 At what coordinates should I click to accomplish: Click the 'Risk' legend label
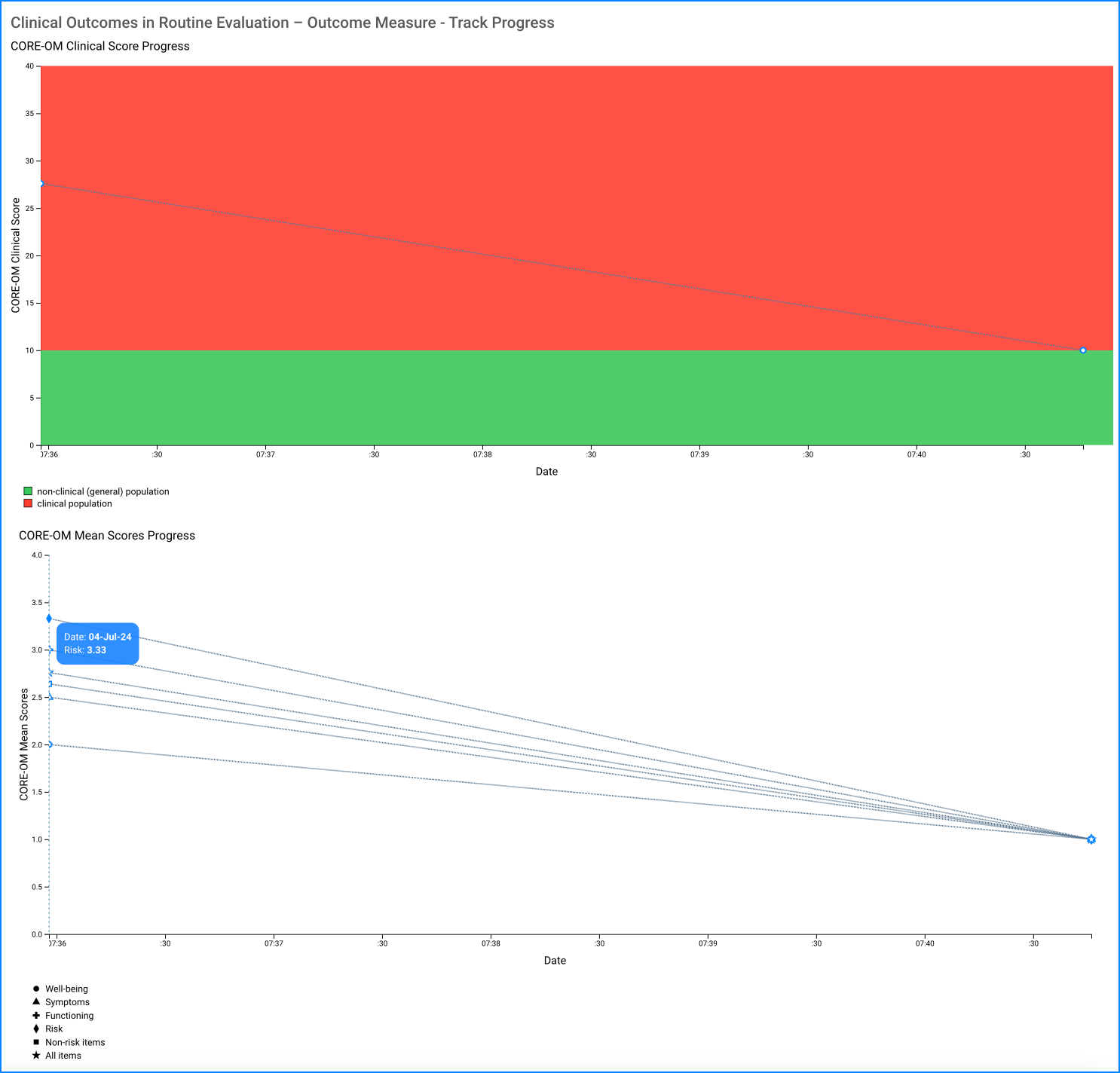coord(54,1029)
